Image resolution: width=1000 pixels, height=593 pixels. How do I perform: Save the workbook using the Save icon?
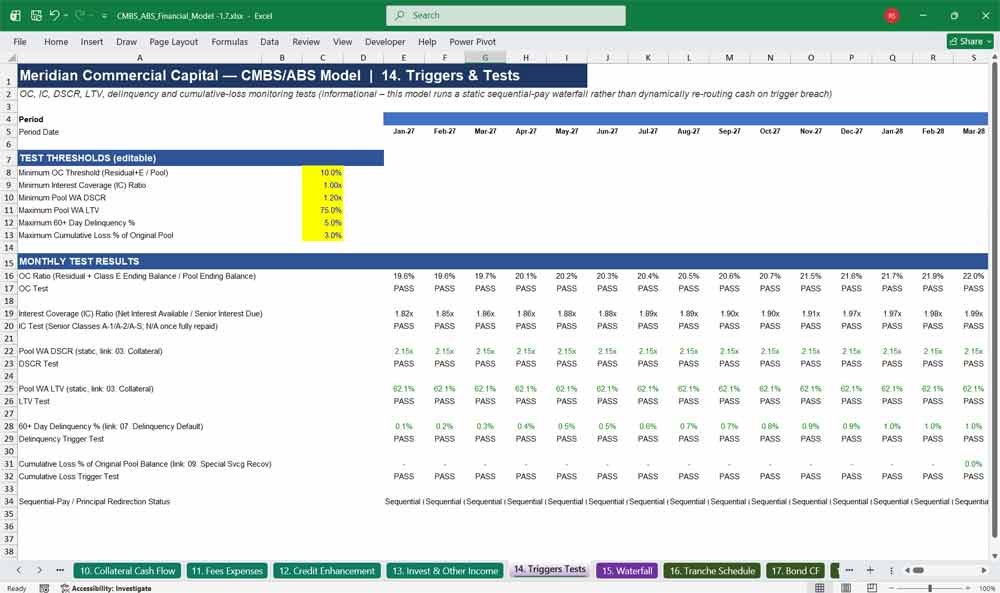[x=36, y=15]
